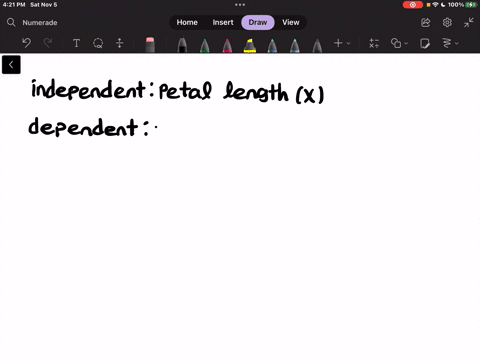Pick the green pen
The width and height of the screenshot is (480, 360).
205,46
